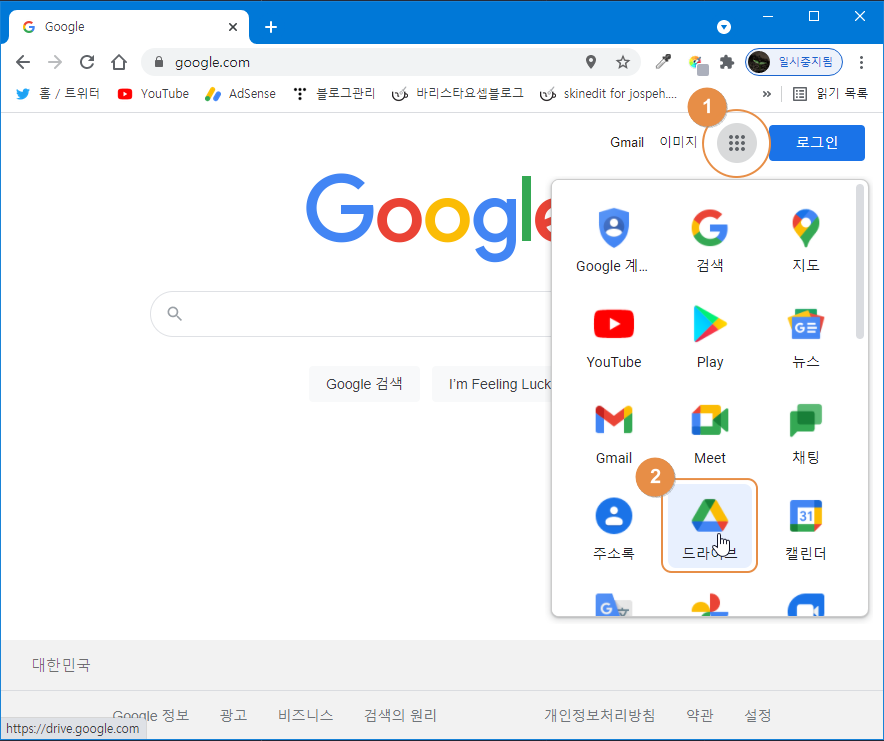Open Google Maps app in panel
The height and width of the screenshot is (741, 884).
click(805, 240)
